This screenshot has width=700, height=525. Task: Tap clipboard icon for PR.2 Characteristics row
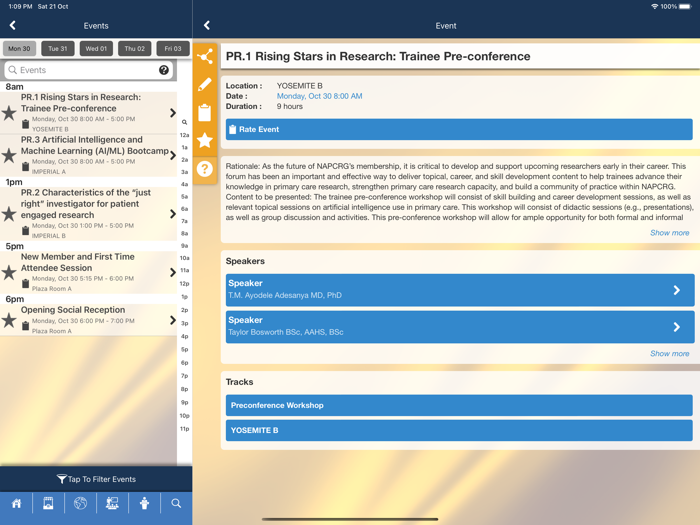click(25, 231)
